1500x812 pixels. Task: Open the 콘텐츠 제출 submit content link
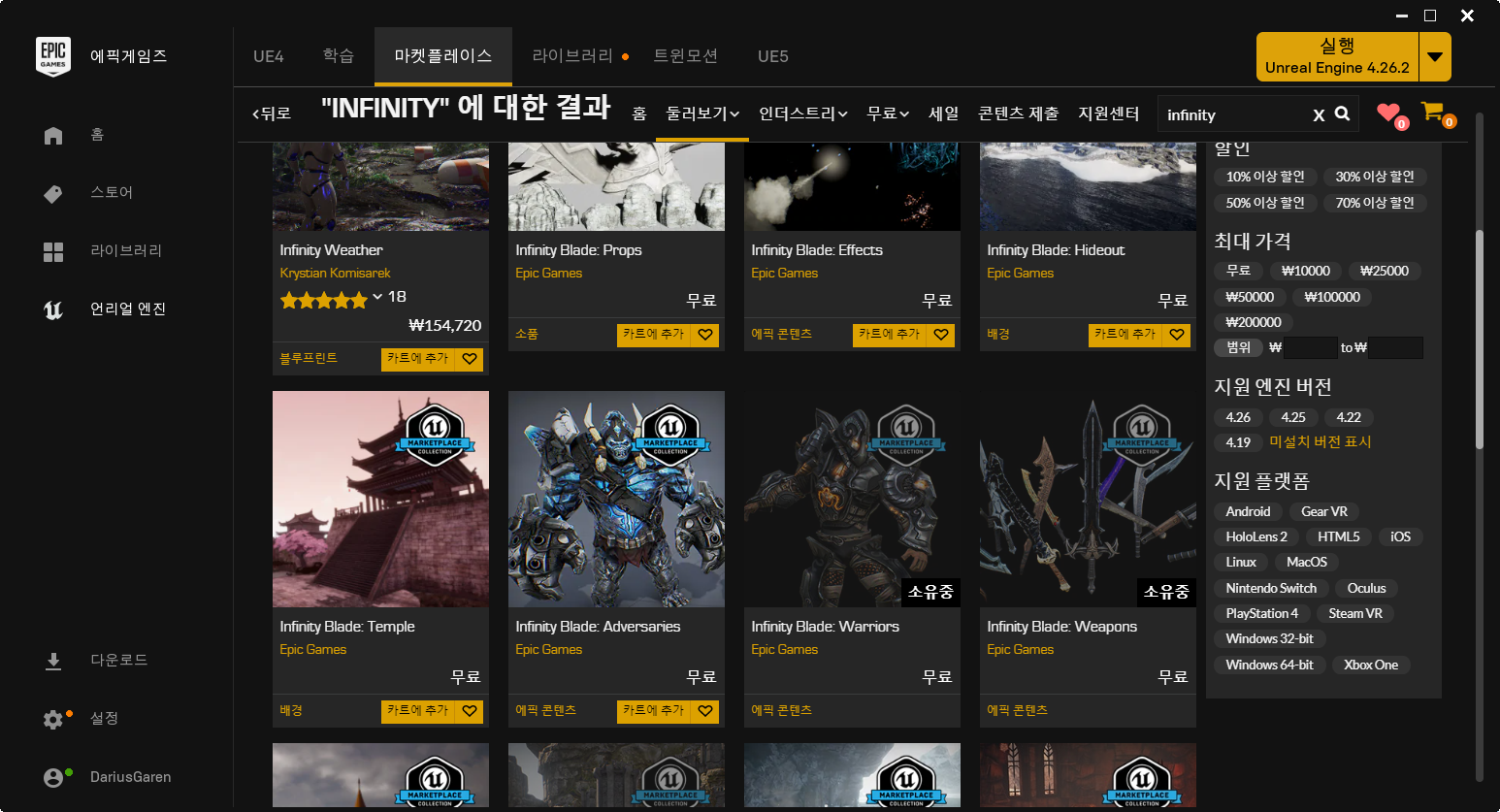pyautogui.click(x=1018, y=114)
